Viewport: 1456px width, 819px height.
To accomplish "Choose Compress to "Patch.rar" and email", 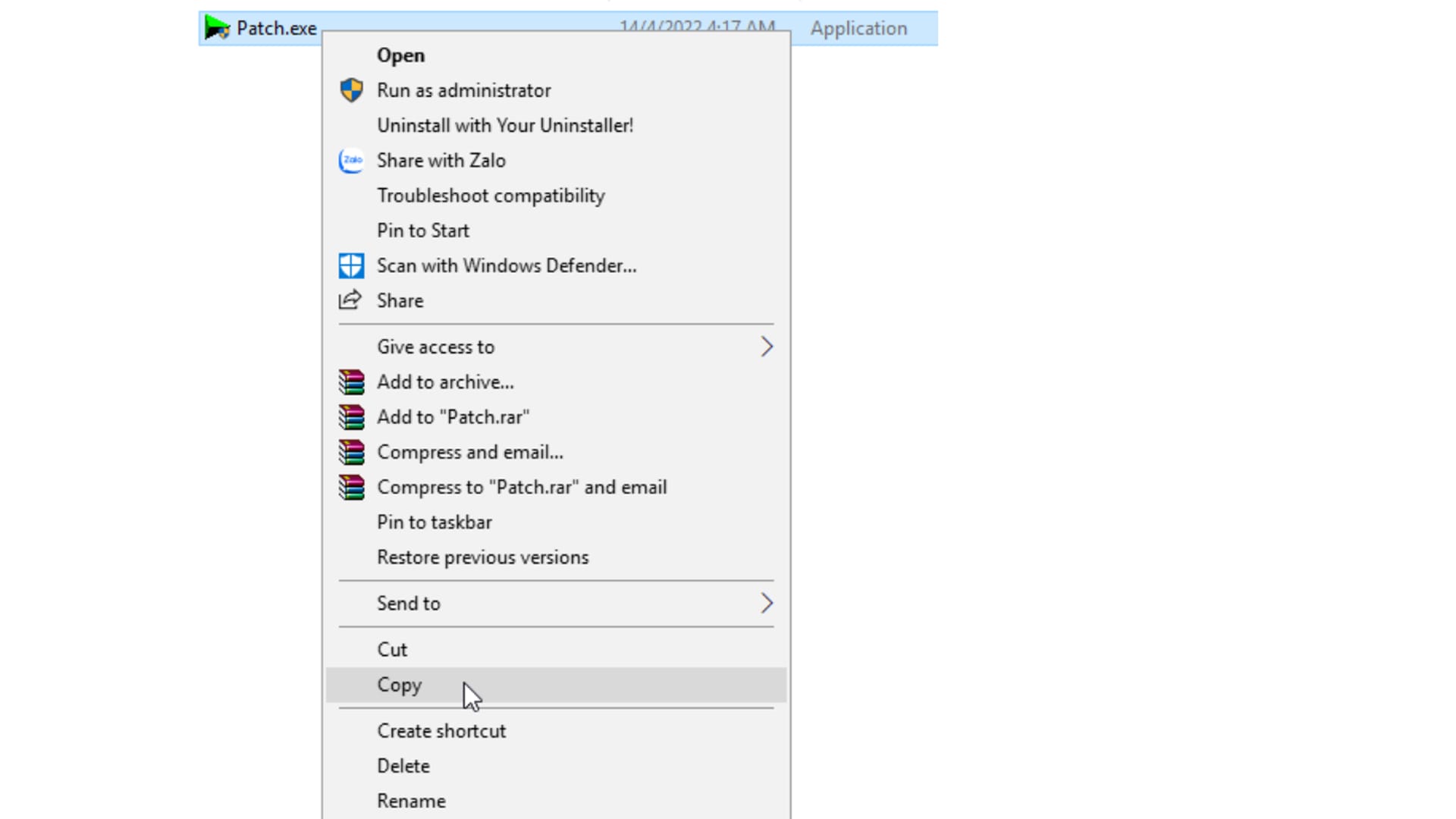I will pyautogui.click(x=522, y=487).
